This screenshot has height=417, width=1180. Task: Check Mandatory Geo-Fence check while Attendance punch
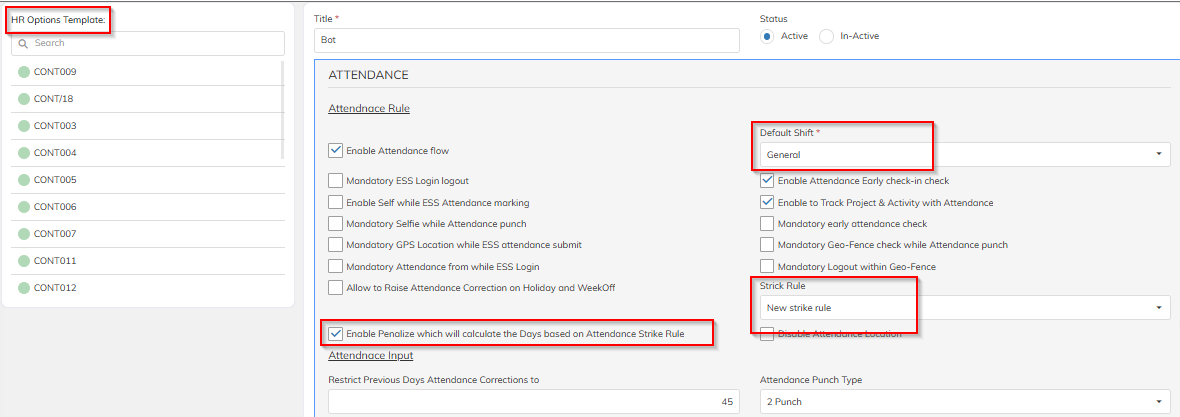pos(767,245)
